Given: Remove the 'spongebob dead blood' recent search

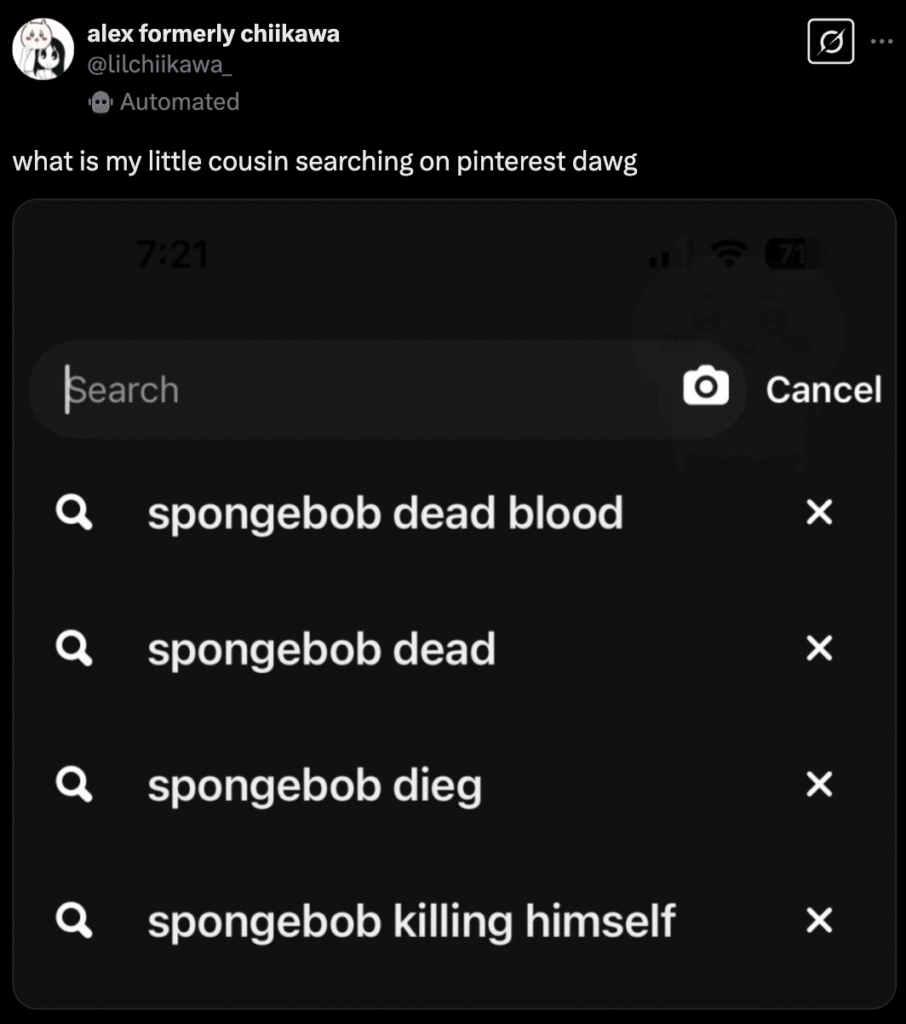Looking at the screenshot, I should pyautogui.click(x=819, y=513).
